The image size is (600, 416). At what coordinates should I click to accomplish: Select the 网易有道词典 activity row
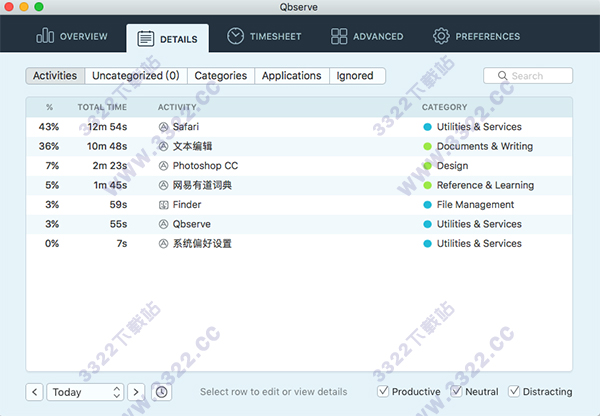(299, 185)
